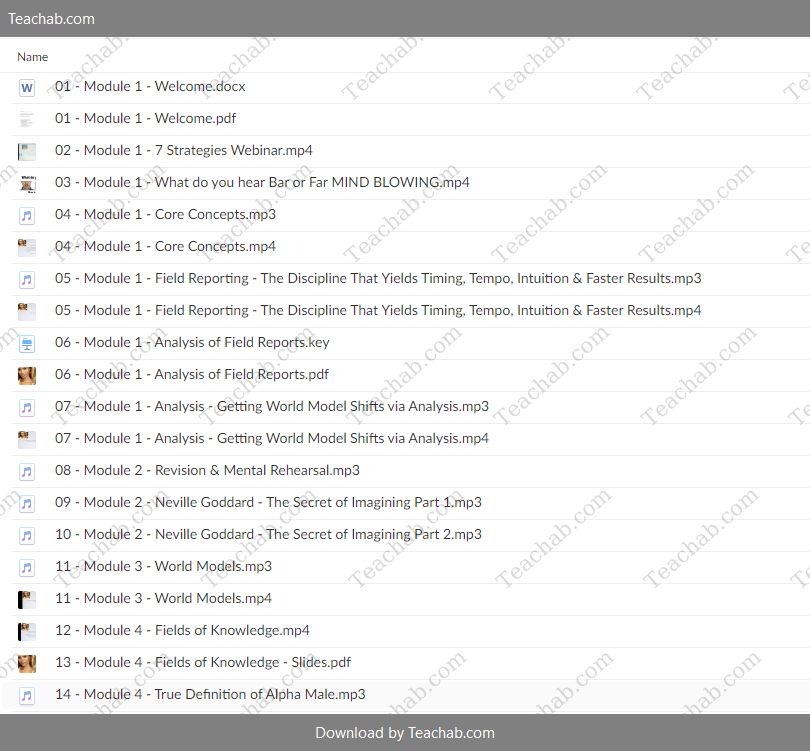810x751 pixels.
Task: Click the audio icon for Secret of Imagining Part 2
Action: [x=27, y=536]
